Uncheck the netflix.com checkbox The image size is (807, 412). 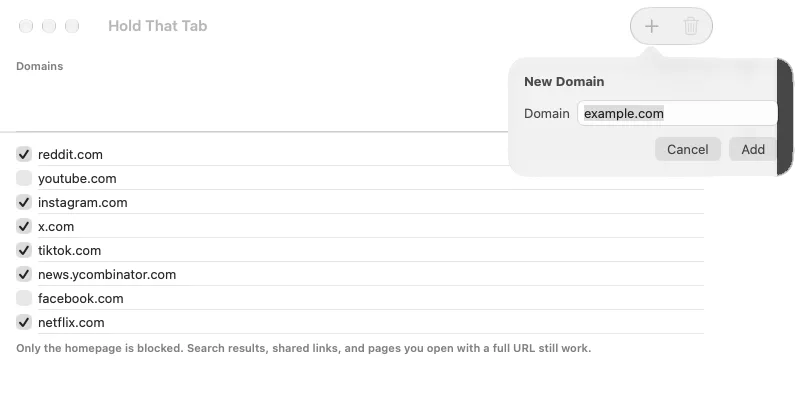[24, 323]
